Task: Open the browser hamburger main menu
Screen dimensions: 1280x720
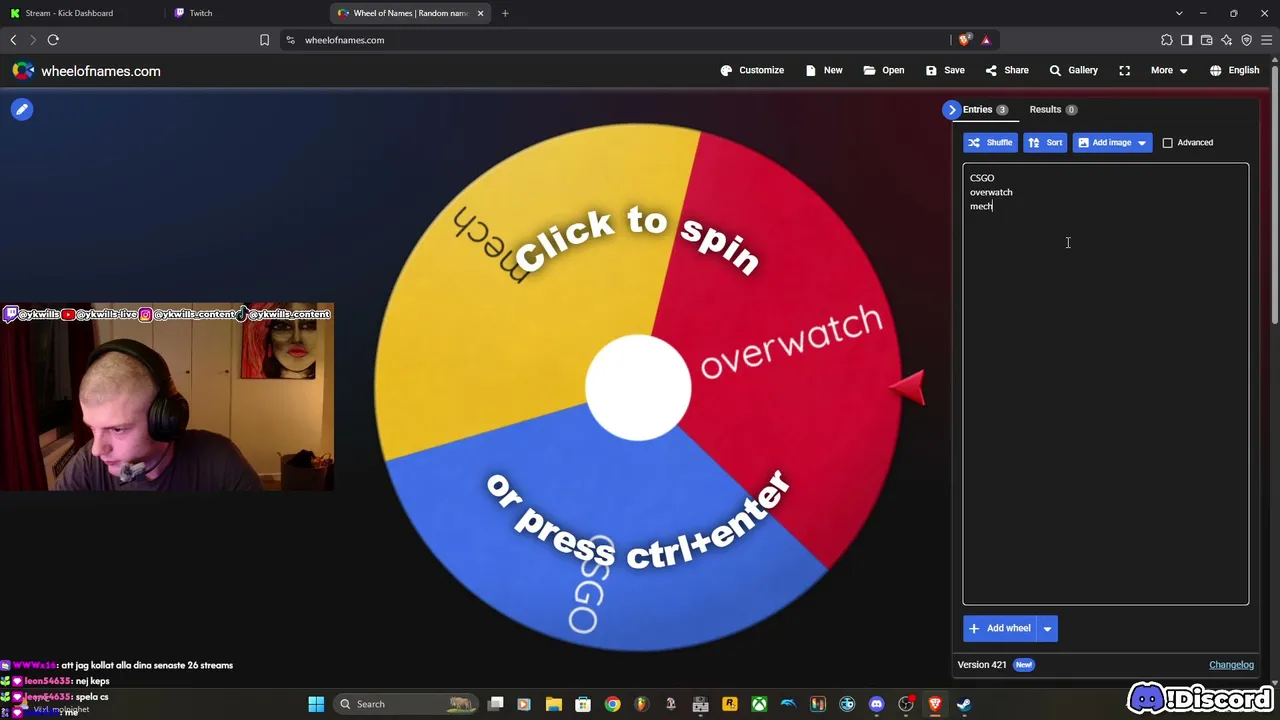Action: click(1267, 40)
